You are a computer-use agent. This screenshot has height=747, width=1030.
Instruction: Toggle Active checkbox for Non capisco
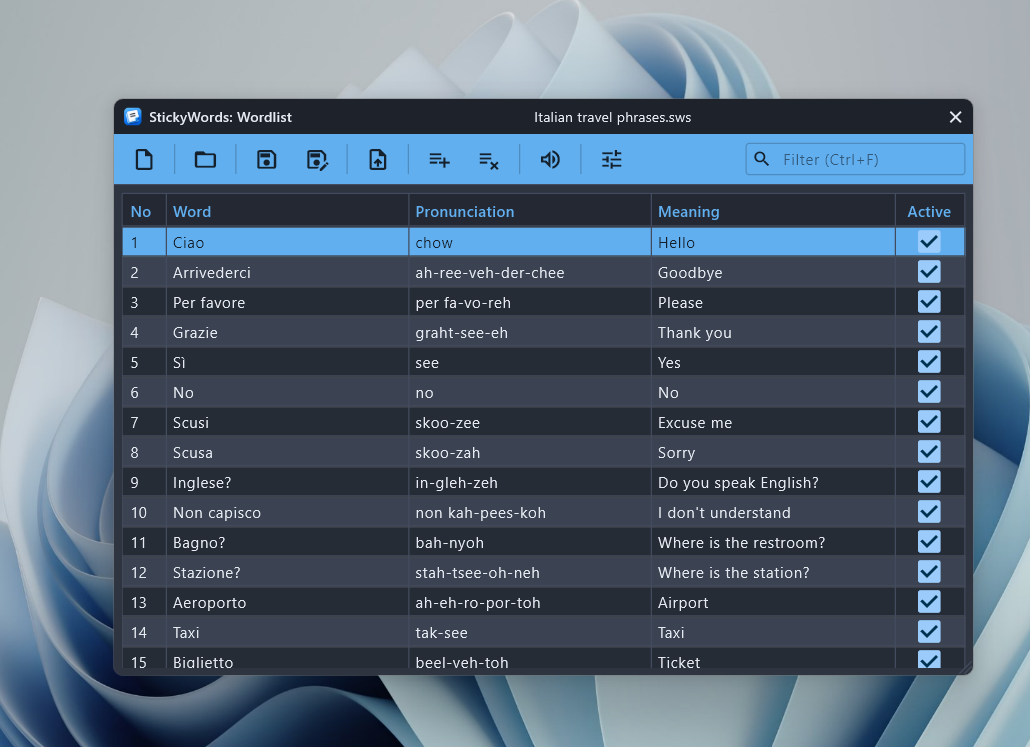tap(929, 512)
